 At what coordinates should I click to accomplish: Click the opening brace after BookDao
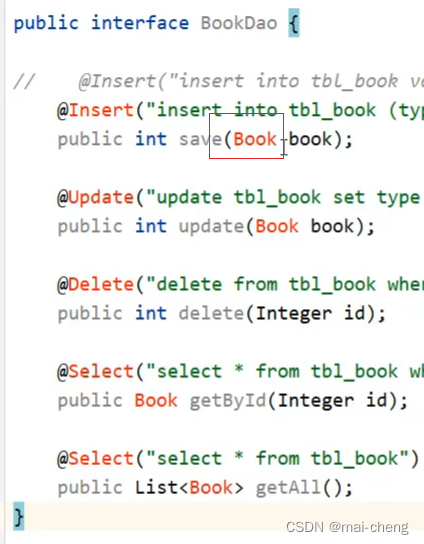pos(294,23)
